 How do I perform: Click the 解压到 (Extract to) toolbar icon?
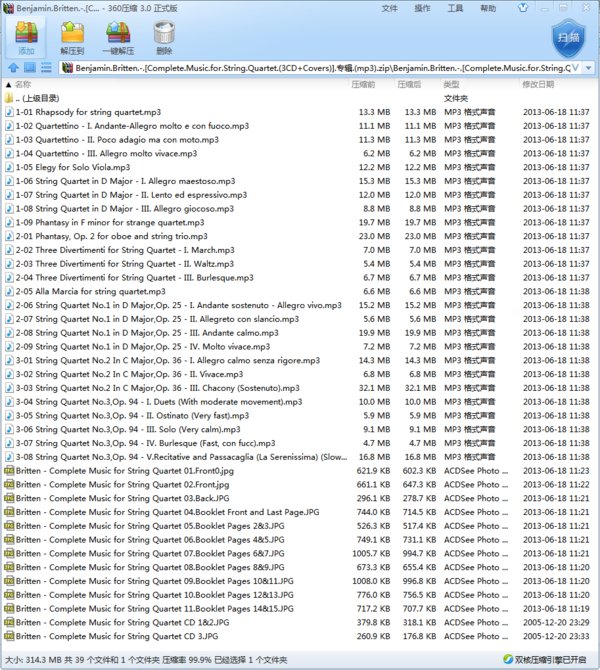72,38
